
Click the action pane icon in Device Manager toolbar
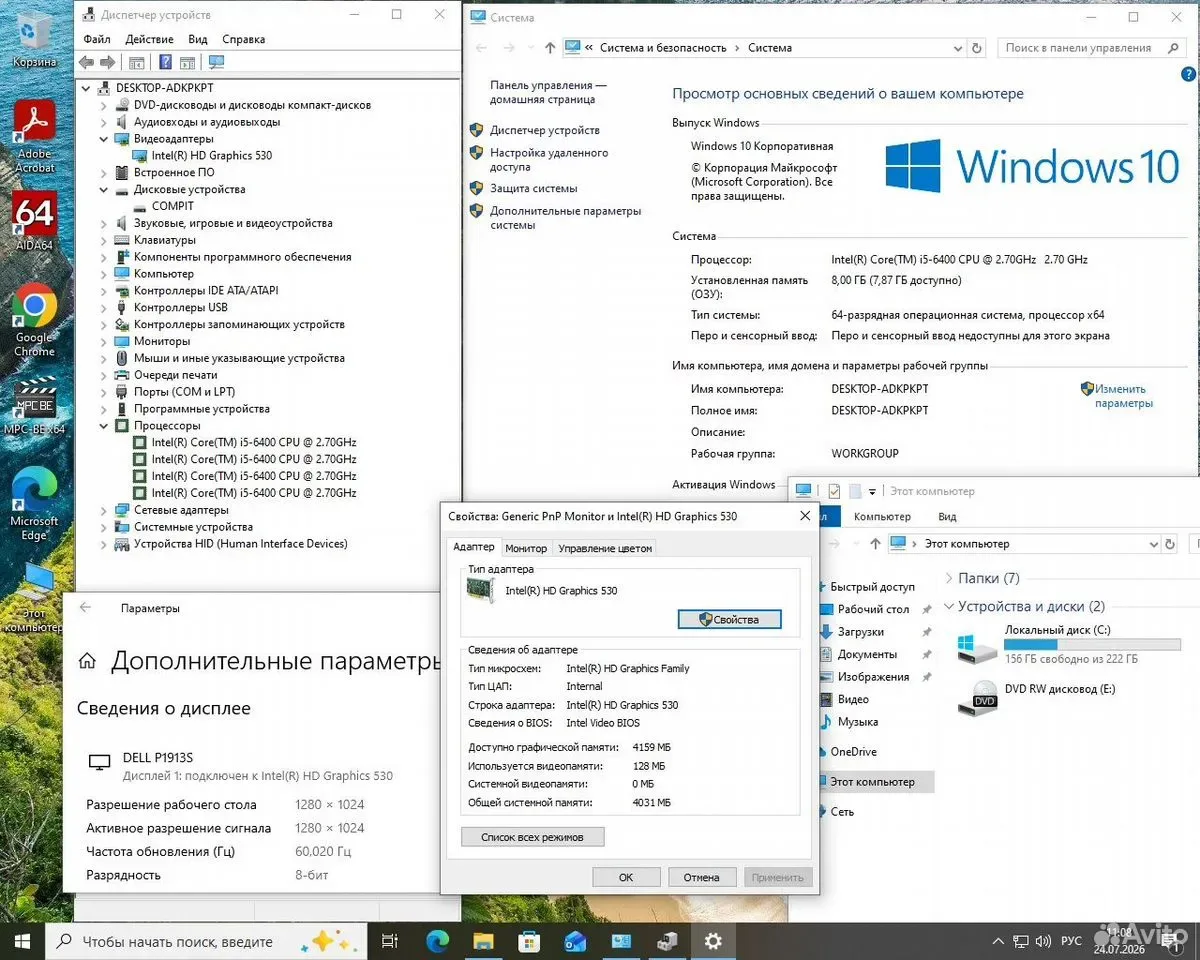(187, 62)
